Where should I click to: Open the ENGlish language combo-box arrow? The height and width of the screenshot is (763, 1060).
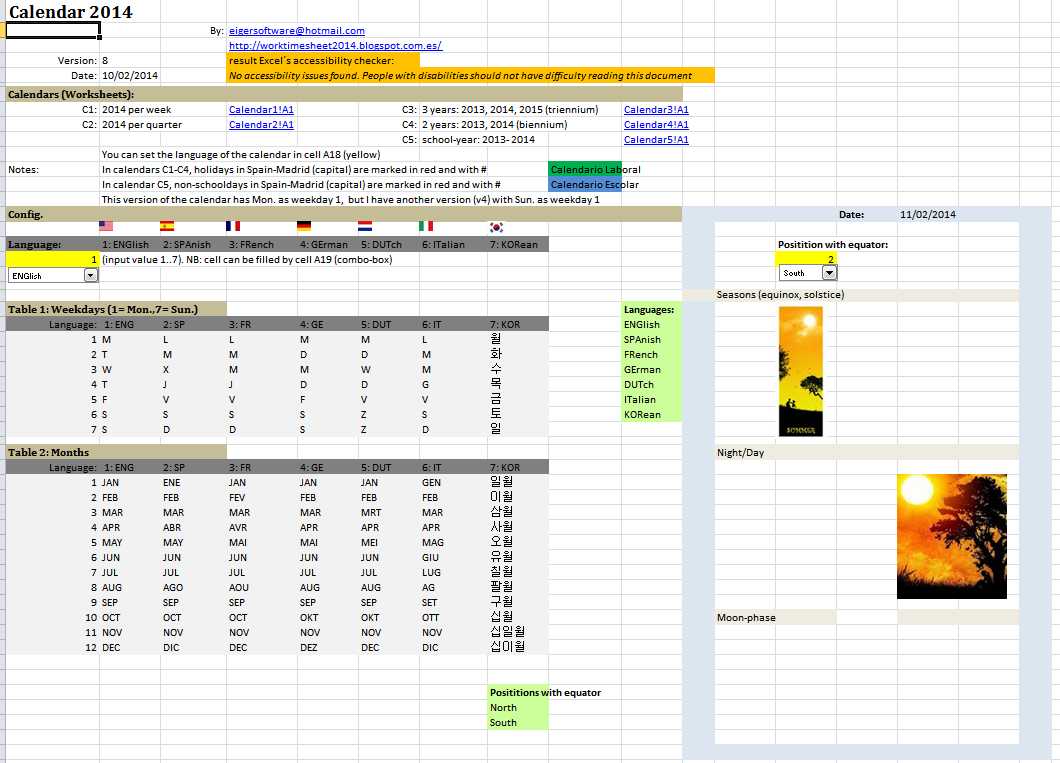[90, 275]
